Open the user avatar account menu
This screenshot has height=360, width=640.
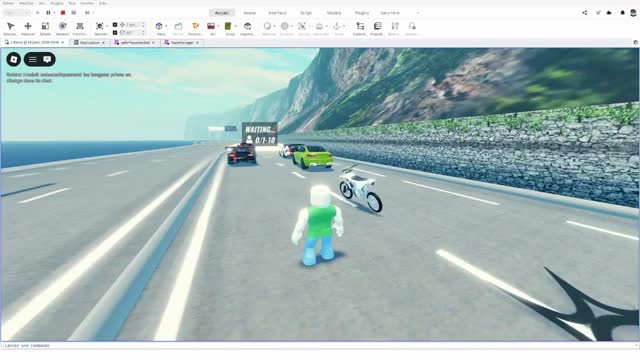(633, 13)
